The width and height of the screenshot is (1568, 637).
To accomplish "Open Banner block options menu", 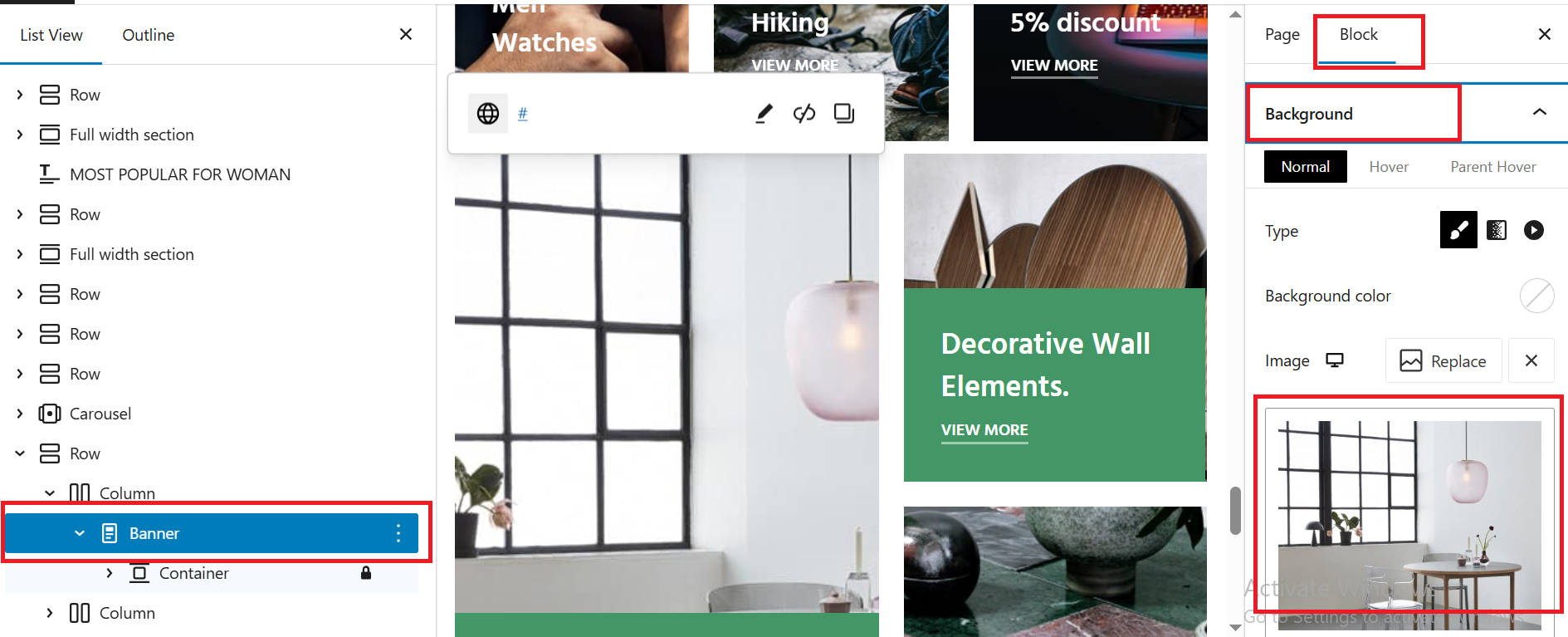I will click(x=398, y=533).
